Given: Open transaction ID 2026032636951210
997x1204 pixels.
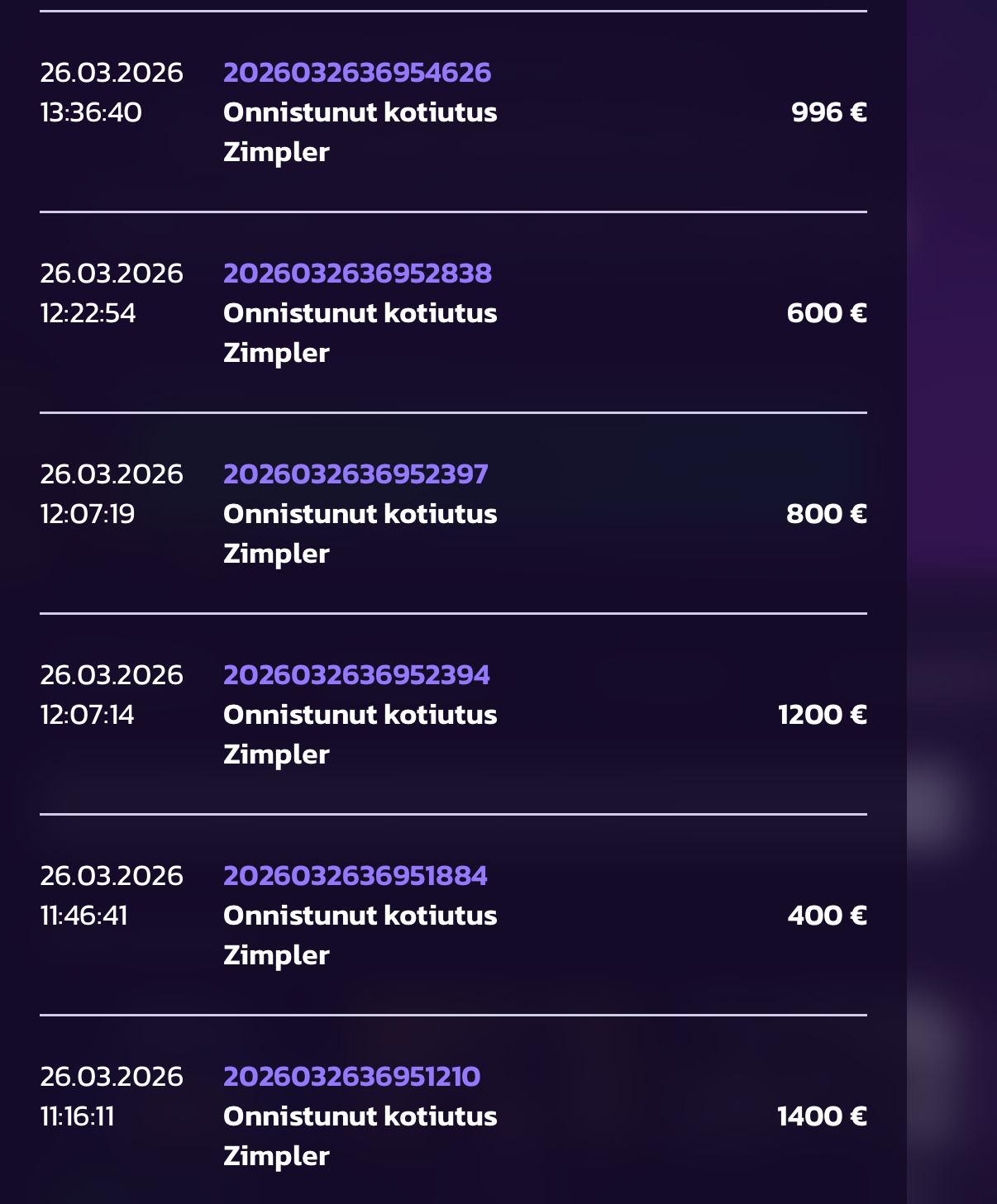Looking at the screenshot, I should pos(351,1077).
